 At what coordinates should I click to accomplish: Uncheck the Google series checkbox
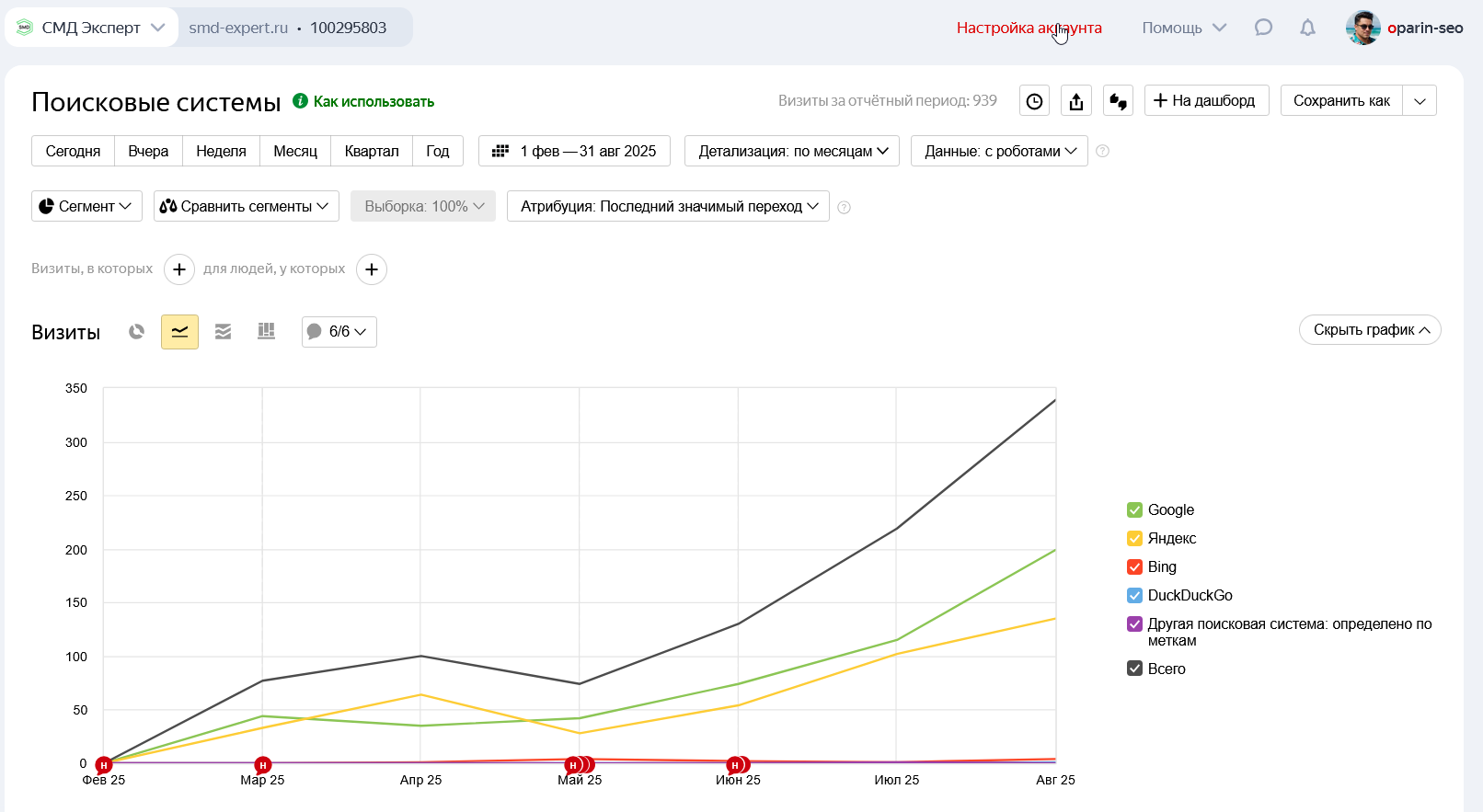point(1134,510)
